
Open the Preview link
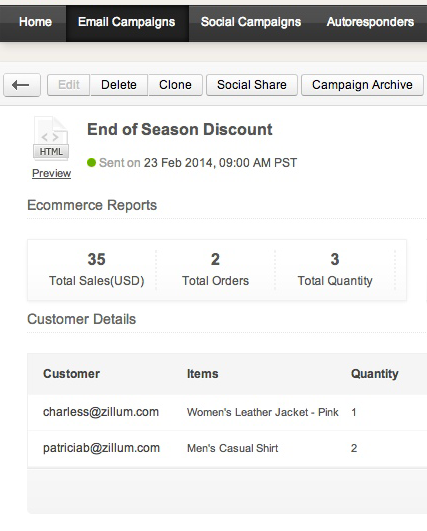point(51,173)
